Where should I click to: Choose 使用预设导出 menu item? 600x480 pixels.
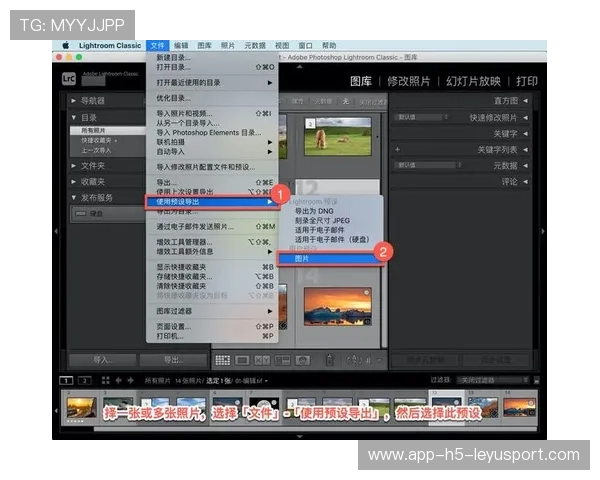coord(212,202)
